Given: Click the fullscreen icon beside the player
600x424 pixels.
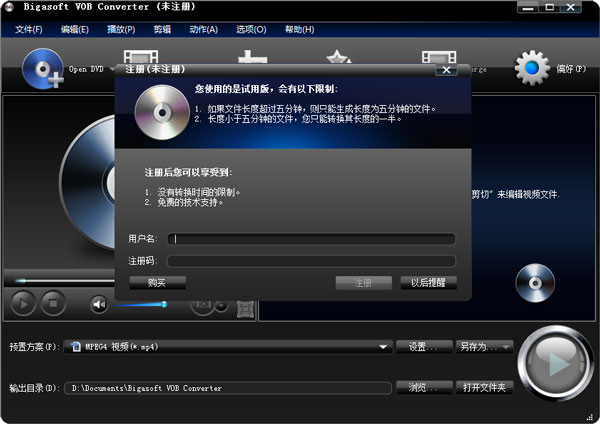Looking at the screenshot, I should click(x=243, y=305).
